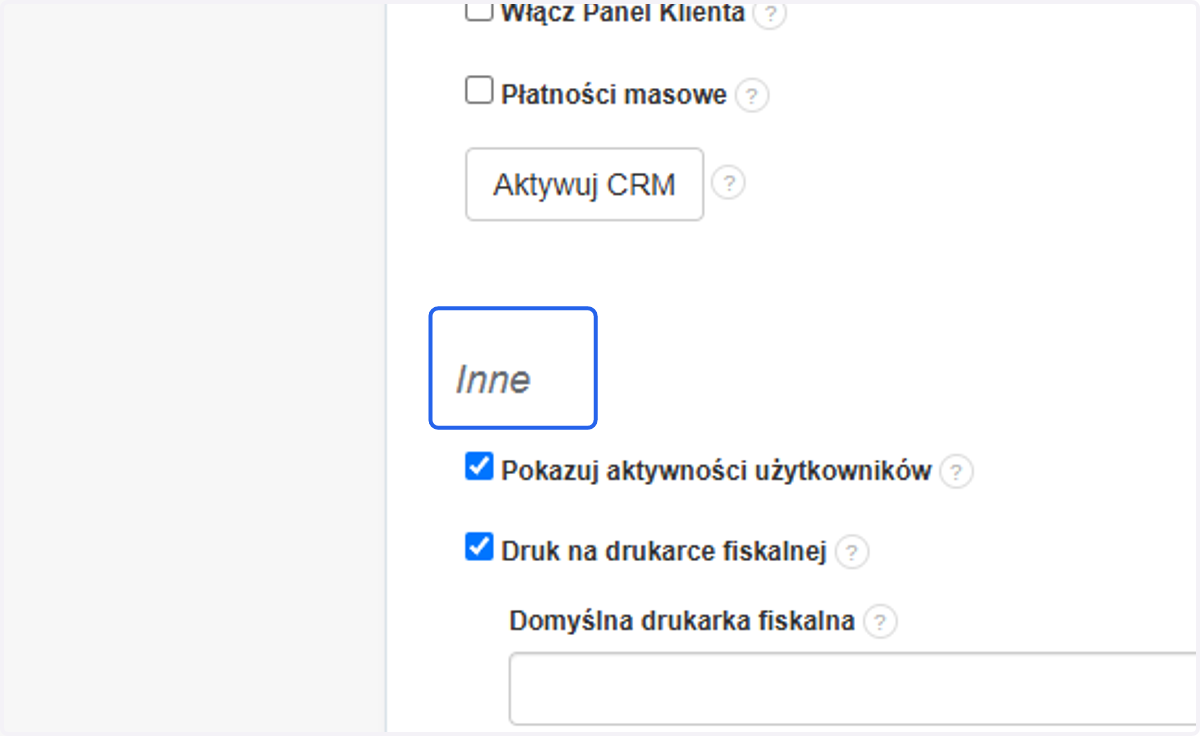This screenshot has width=1200, height=736.
Task: Click the Płatności masowe label text
Action: coord(614,95)
